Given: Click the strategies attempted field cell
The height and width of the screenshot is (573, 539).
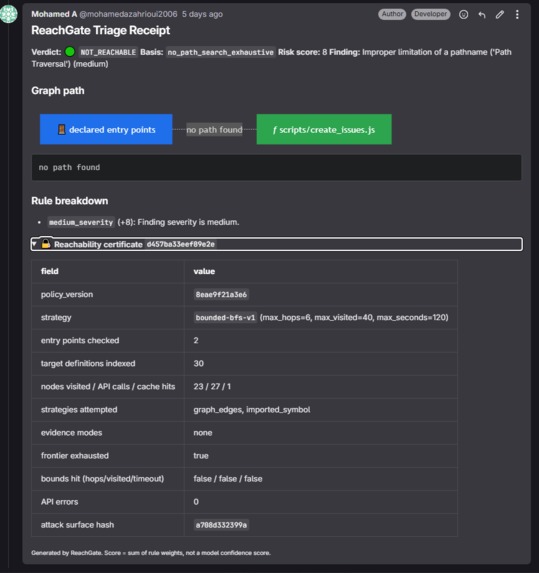Looking at the screenshot, I should point(108,409).
